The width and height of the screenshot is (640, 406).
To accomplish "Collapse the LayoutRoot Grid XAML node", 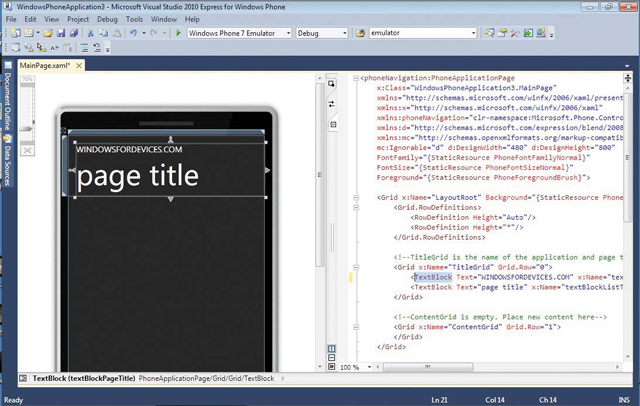I will tap(356, 198).
